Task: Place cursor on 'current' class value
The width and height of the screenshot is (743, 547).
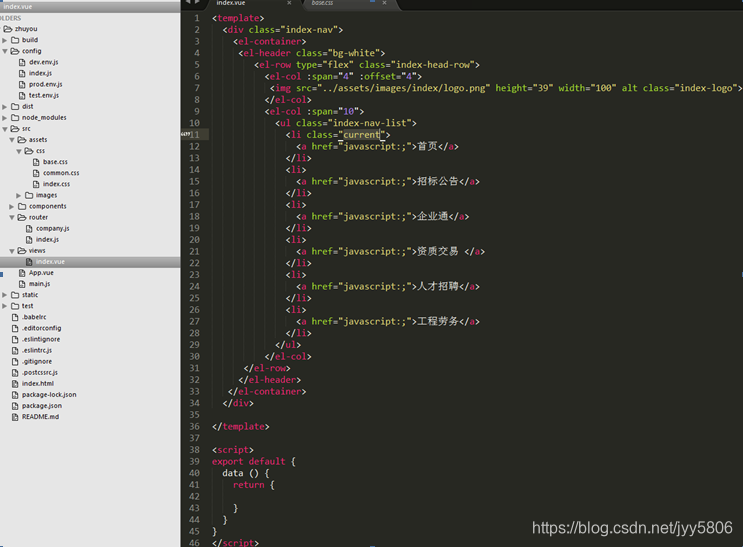Action: pyautogui.click(x=362, y=135)
